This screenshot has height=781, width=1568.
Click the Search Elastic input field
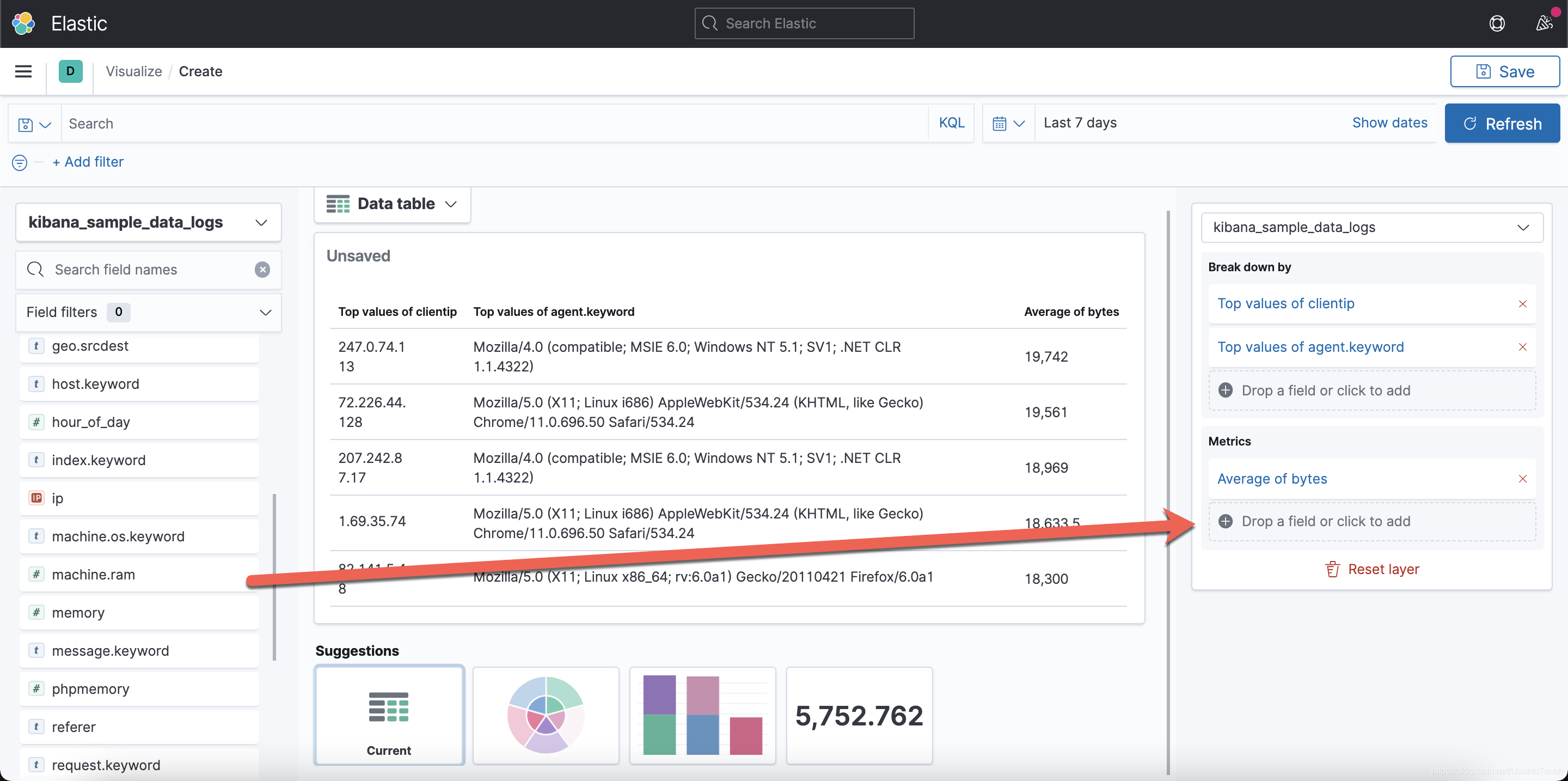(x=804, y=23)
